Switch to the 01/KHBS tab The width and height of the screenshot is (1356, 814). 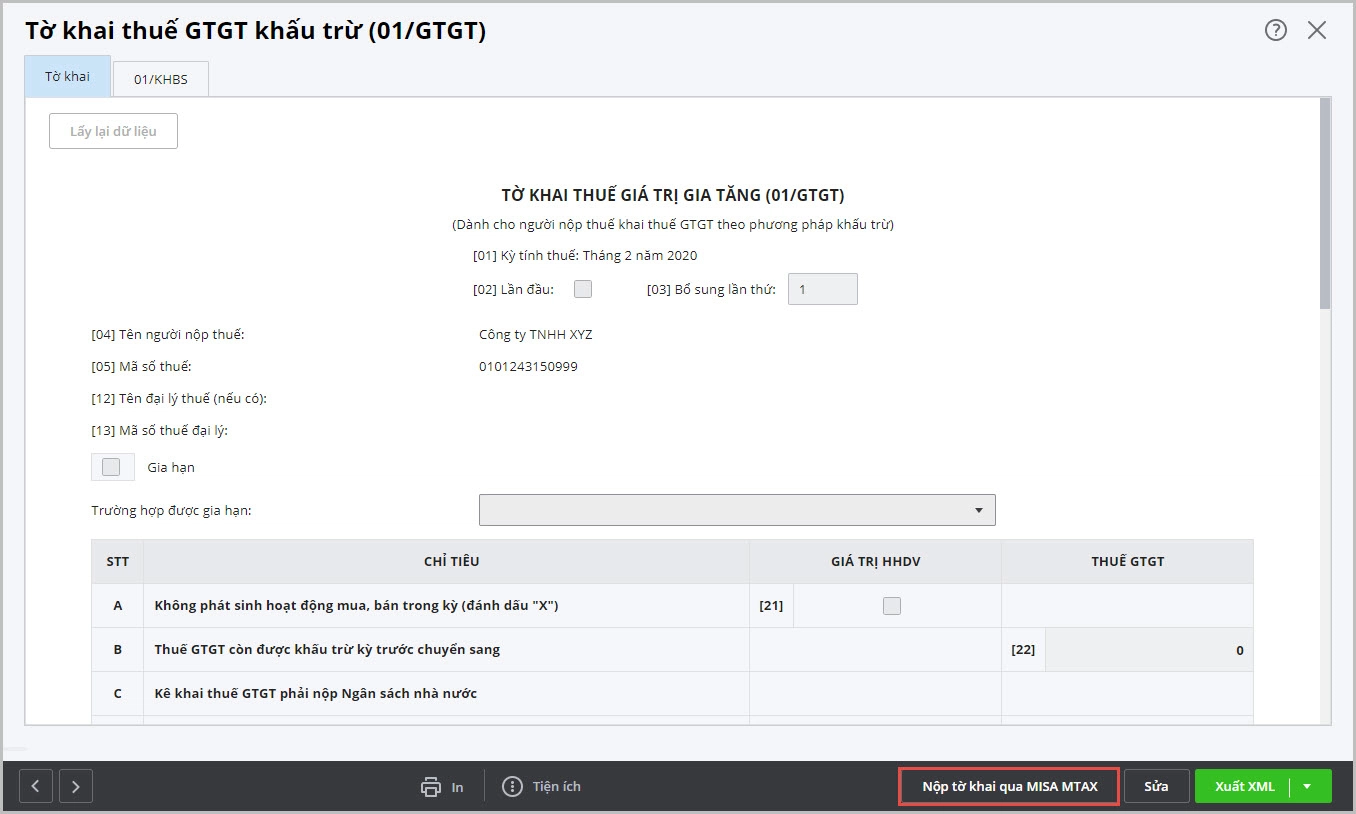pos(160,79)
